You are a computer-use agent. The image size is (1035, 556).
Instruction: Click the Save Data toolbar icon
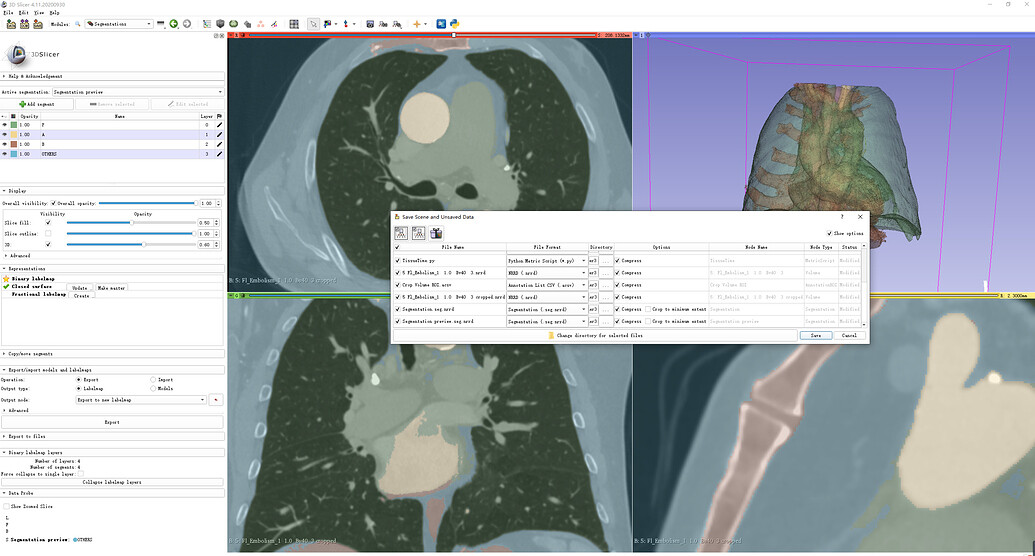(38, 24)
